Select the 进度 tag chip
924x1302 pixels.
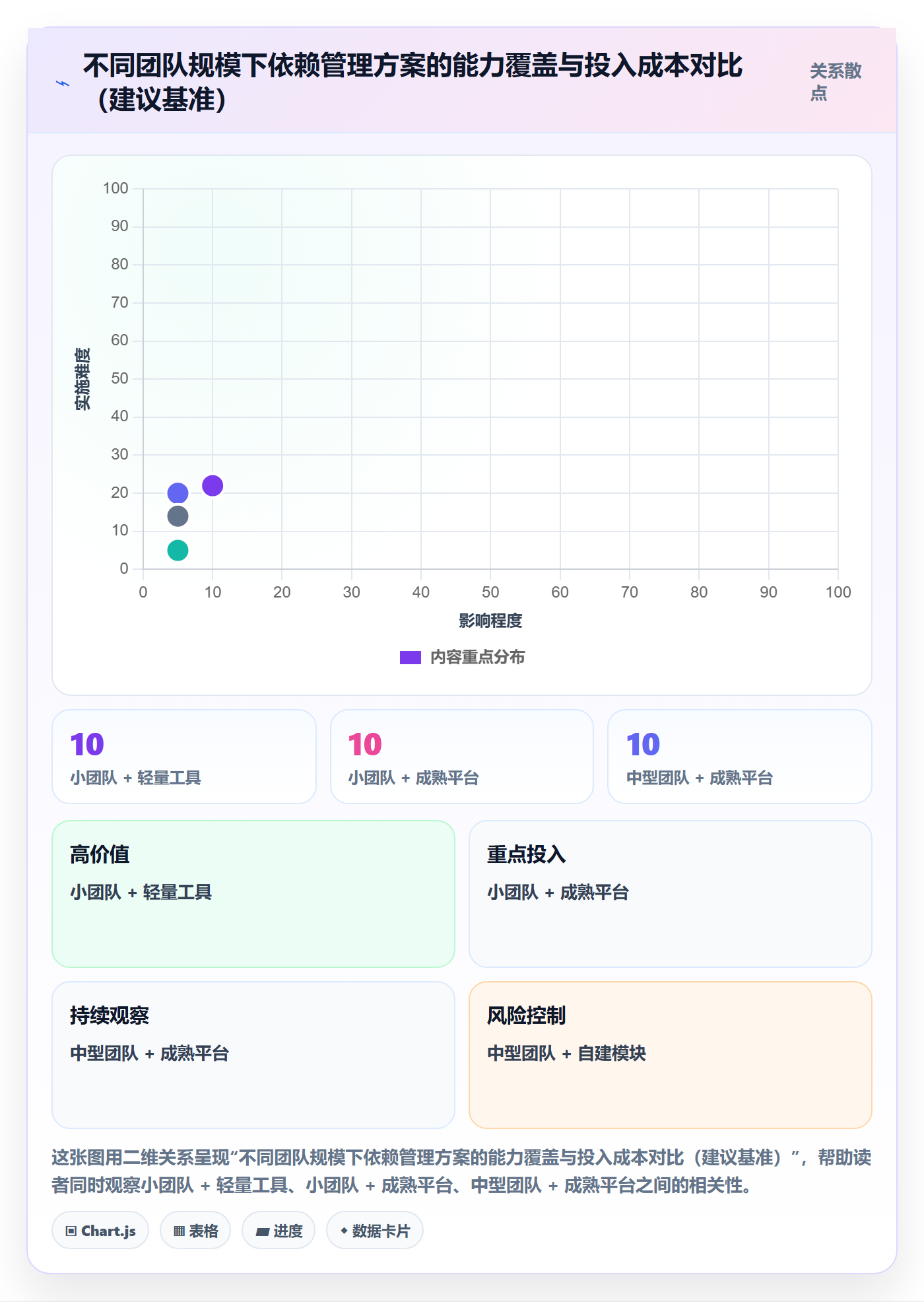pos(279,1231)
